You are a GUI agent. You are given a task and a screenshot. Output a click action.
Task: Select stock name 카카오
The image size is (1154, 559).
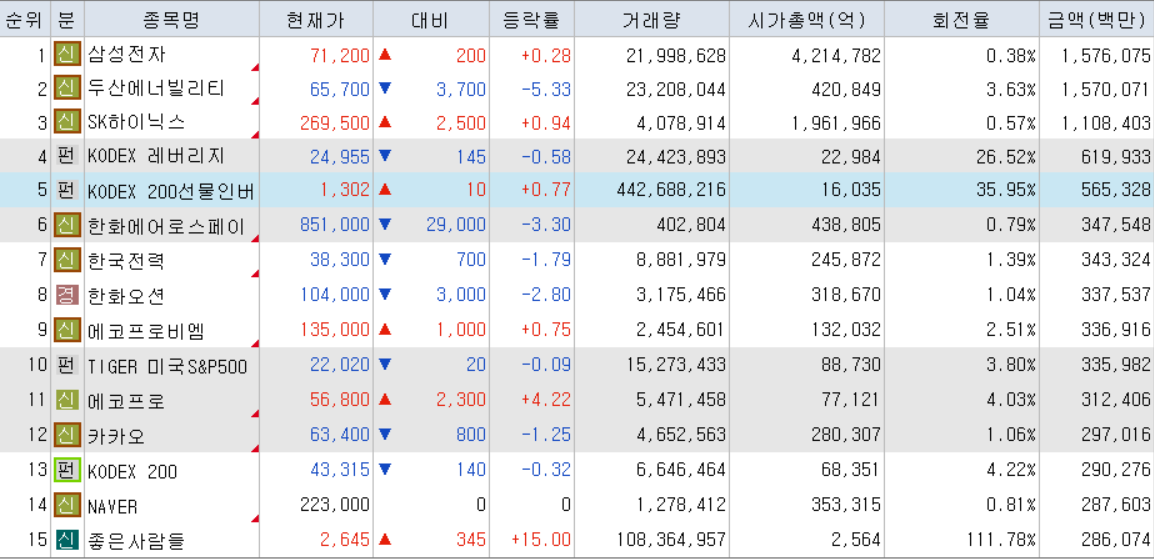(116, 435)
